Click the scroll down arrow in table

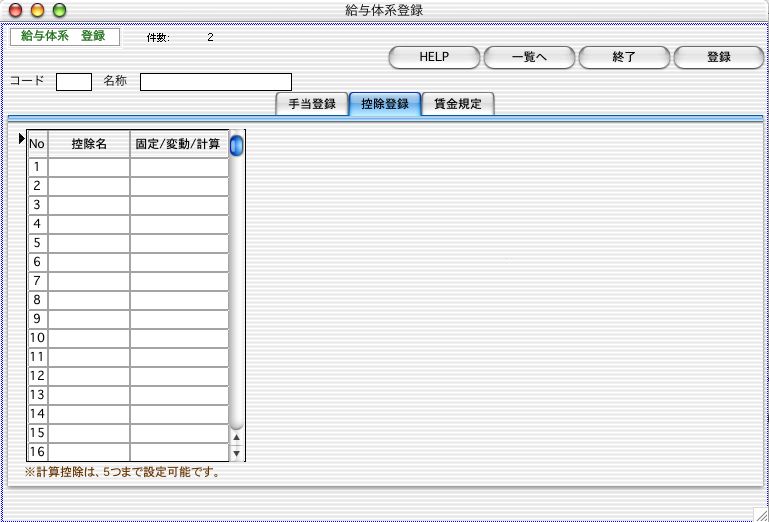click(x=237, y=453)
